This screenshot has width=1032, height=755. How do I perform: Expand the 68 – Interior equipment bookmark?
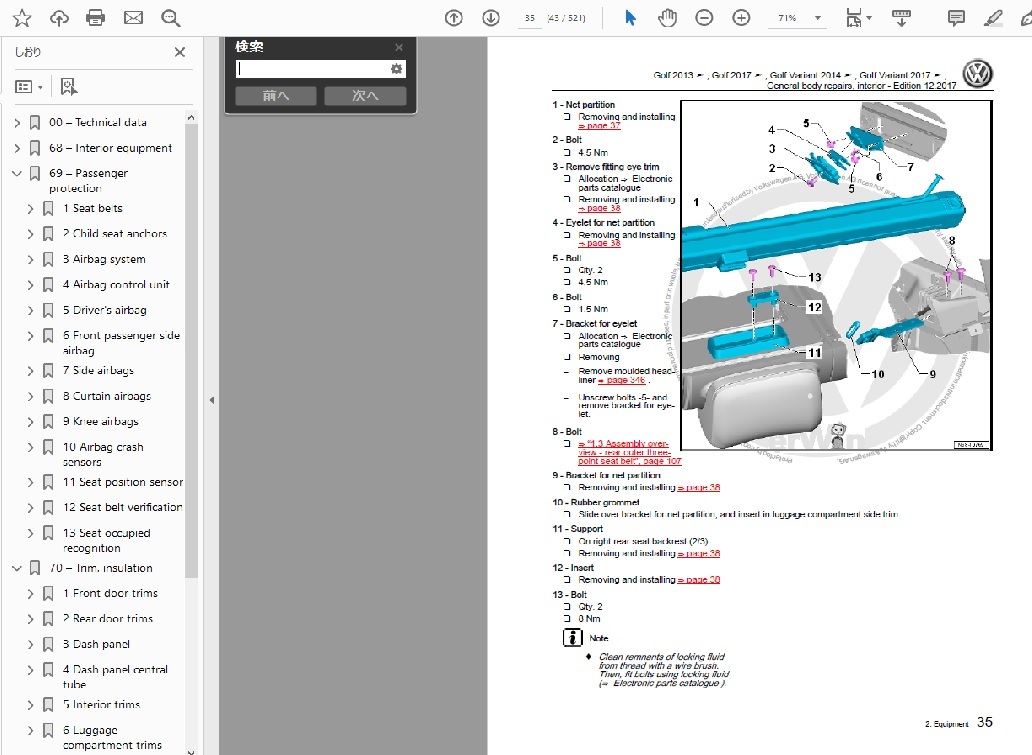[x=17, y=148]
